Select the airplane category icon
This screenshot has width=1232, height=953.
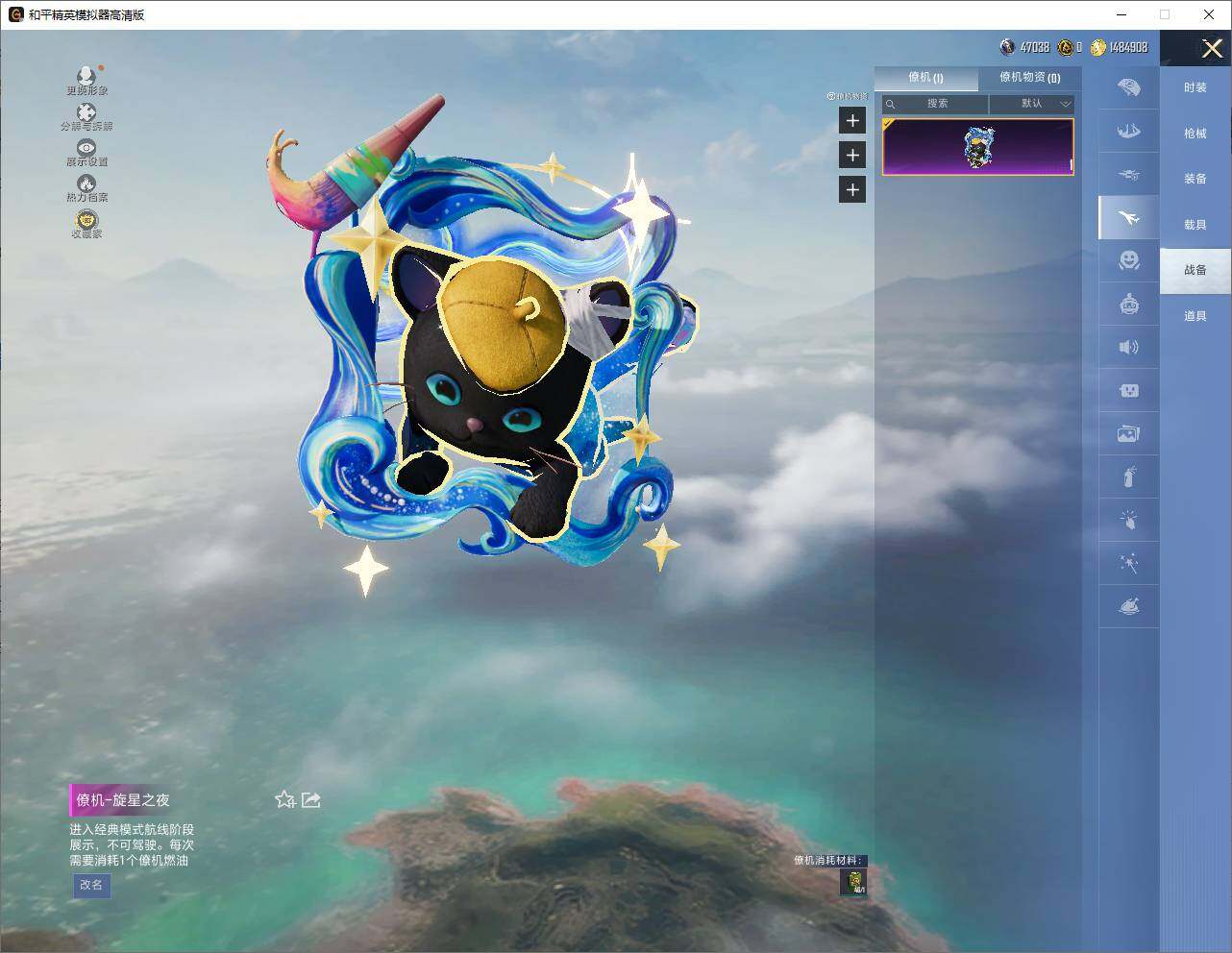point(1129,218)
